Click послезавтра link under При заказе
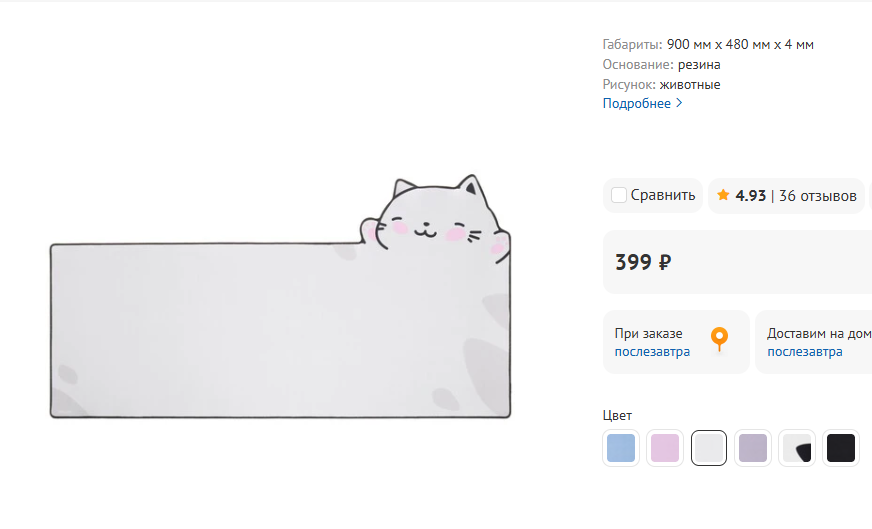Viewport: 872px width, 529px height. [652, 351]
